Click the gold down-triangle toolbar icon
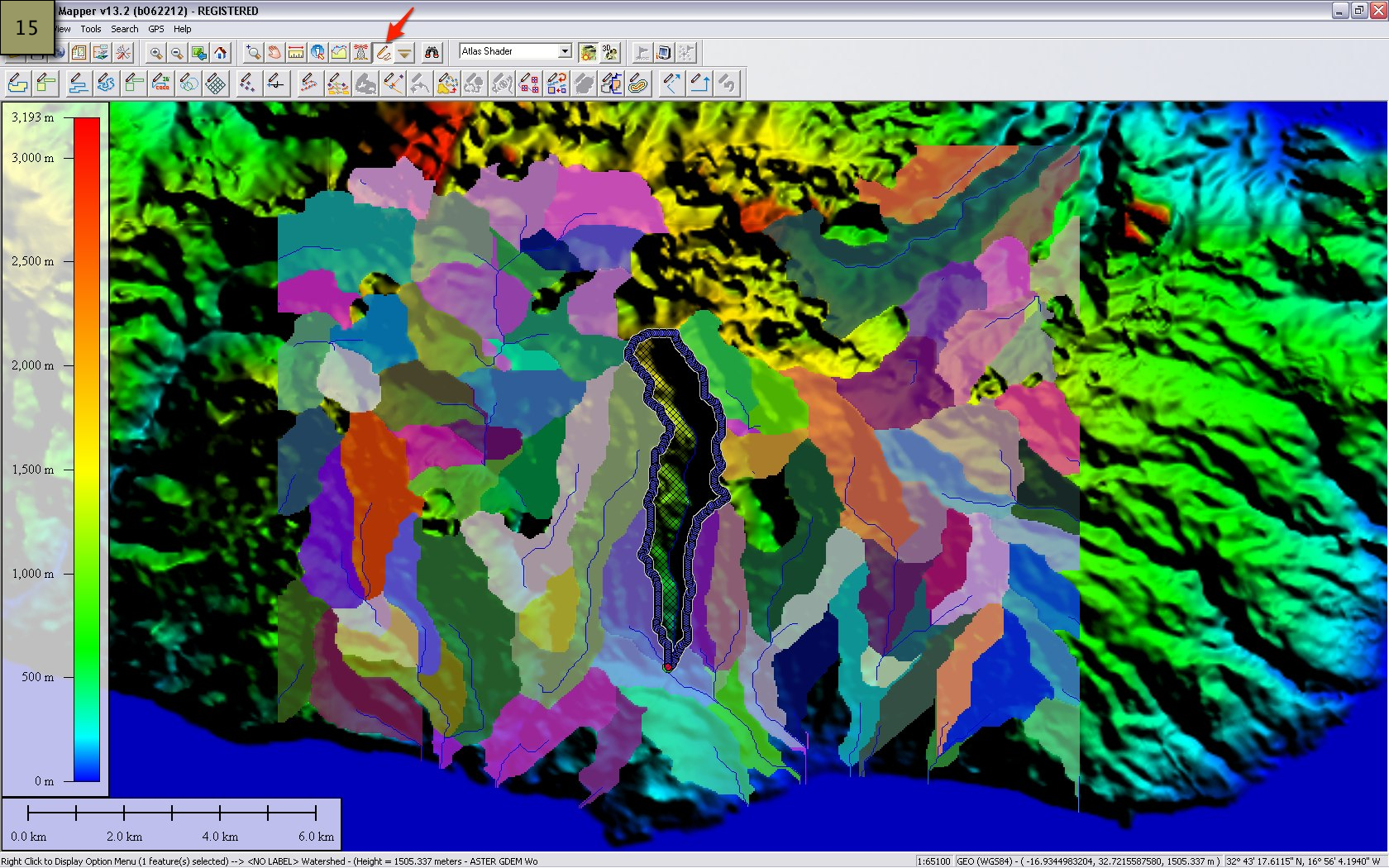This screenshot has width=1389, height=868. click(404, 53)
